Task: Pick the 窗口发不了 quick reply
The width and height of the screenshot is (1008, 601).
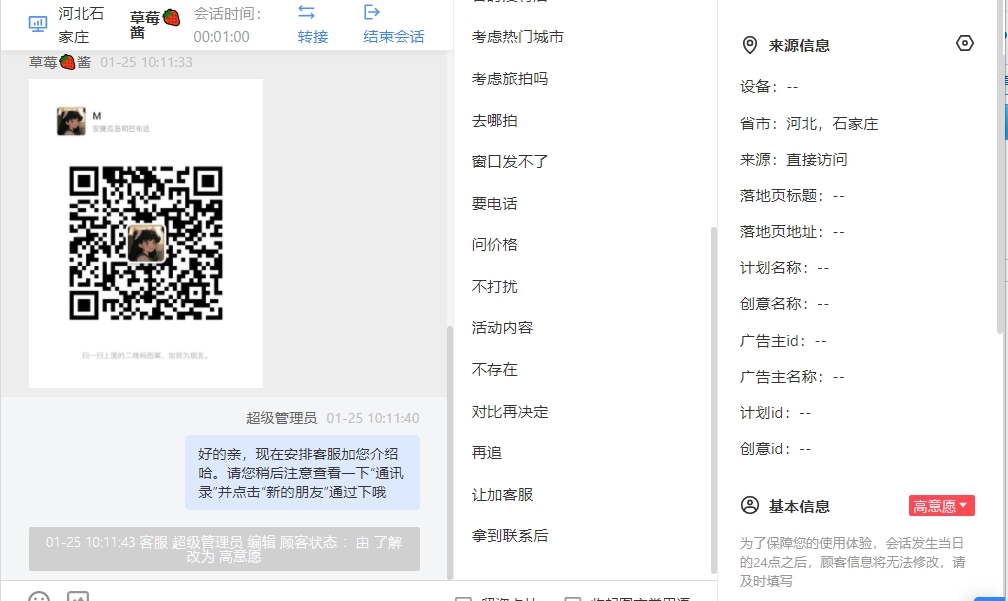Action: (x=510, y=162)
